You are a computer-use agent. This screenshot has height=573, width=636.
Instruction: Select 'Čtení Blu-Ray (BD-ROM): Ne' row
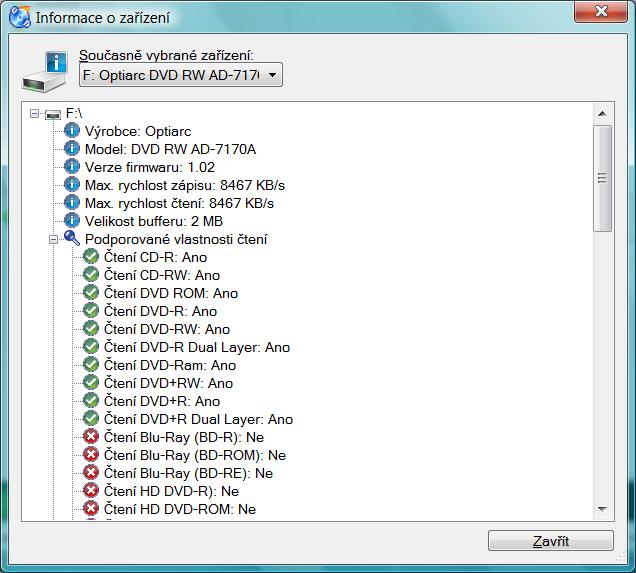tap(195, 455)
